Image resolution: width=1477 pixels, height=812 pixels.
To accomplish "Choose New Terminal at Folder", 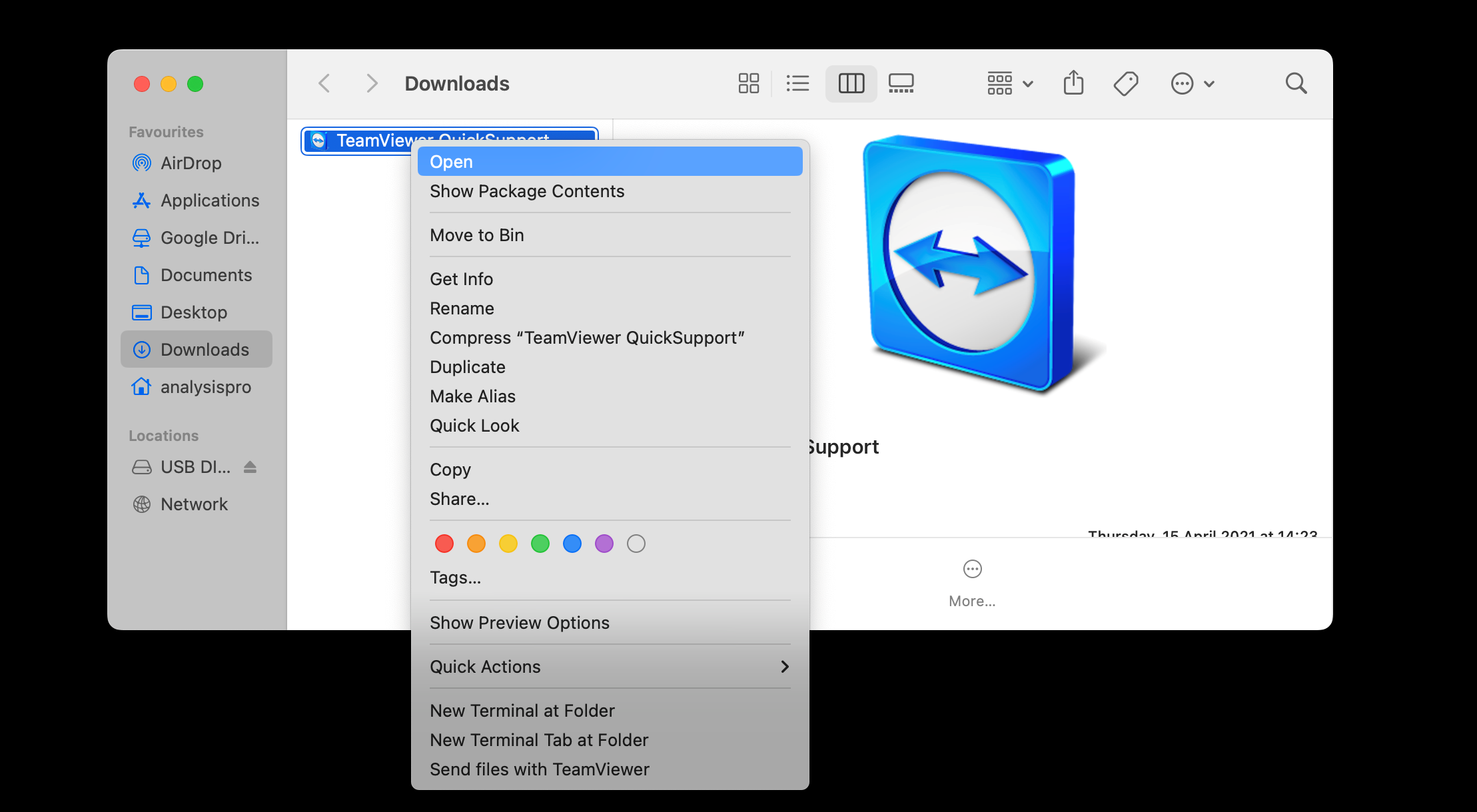I will (610, 711).
